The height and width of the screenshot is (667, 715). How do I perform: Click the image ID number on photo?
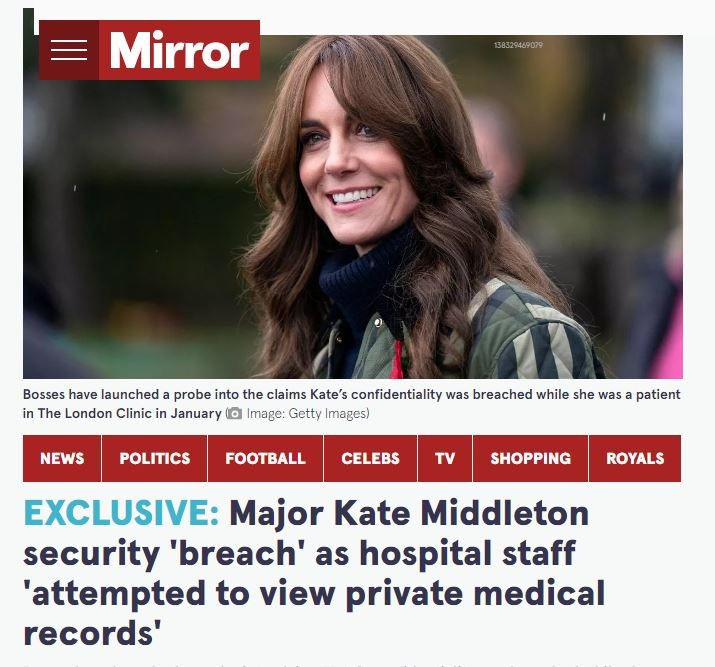pyautogui.click(x=518, y=45)
